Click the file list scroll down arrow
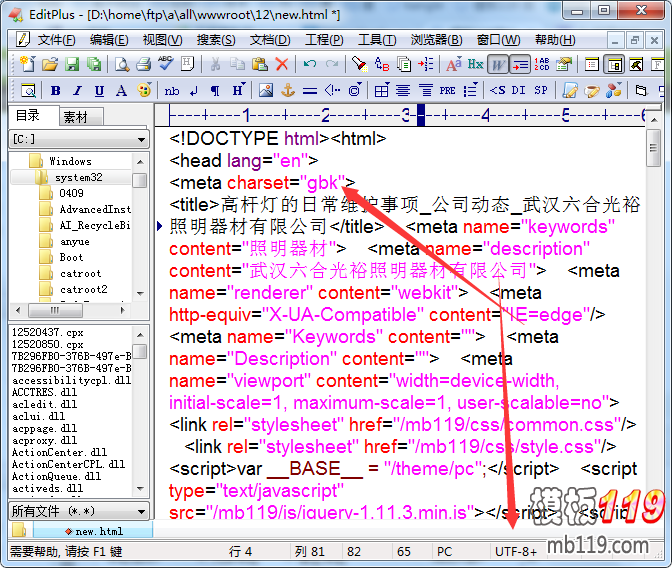Screen dimensions: 672x568 (x=140, y=489)
